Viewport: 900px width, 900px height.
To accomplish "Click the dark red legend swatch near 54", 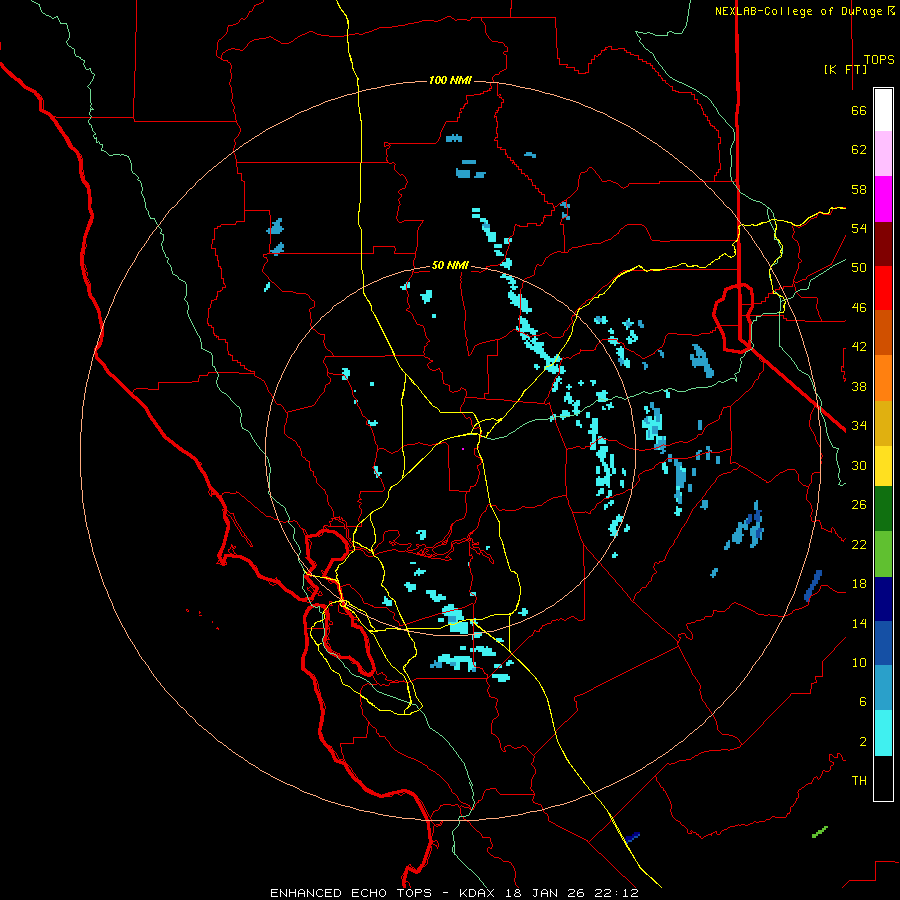I will point(883,244).
